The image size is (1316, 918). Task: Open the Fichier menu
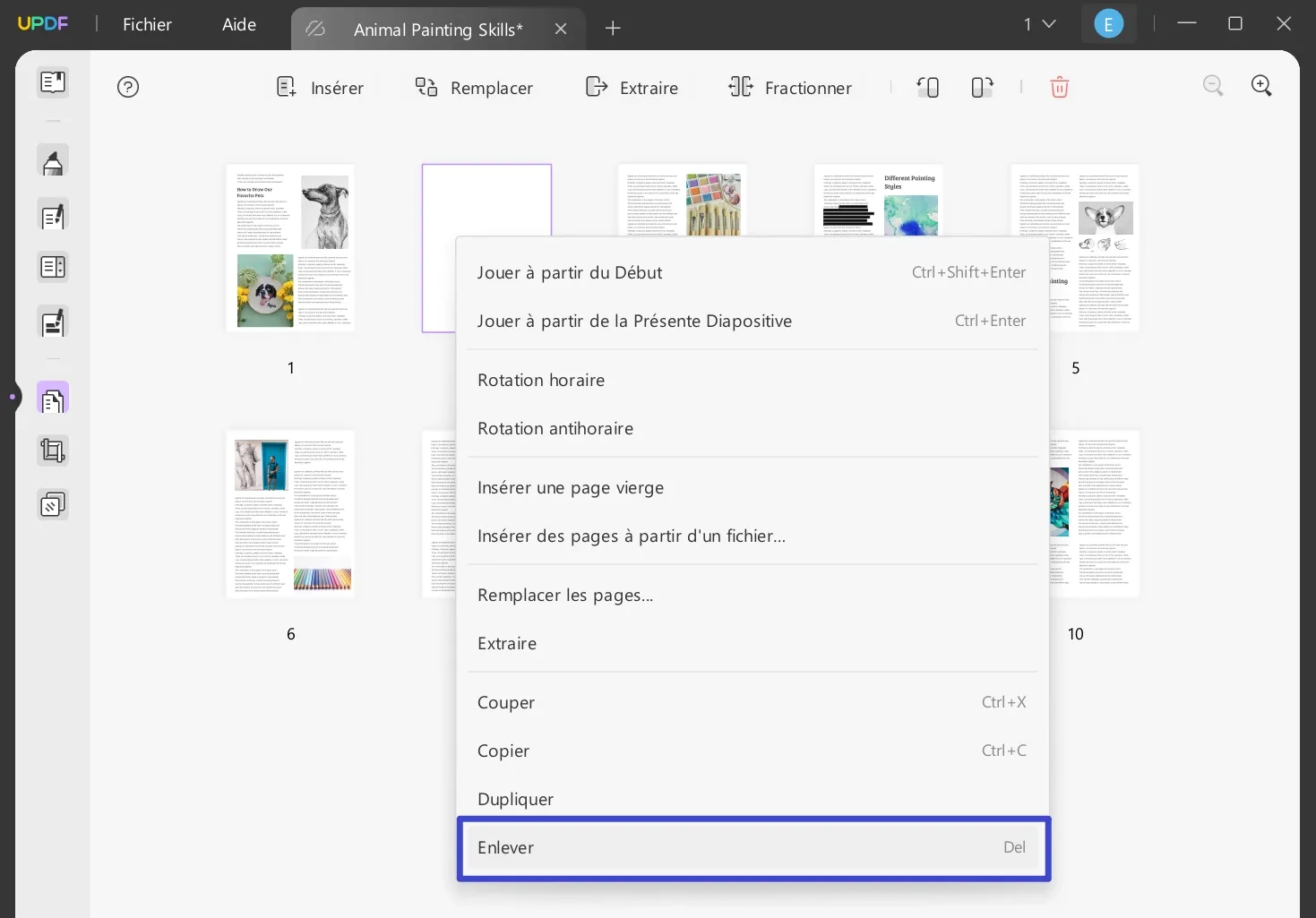click(146, 24)
